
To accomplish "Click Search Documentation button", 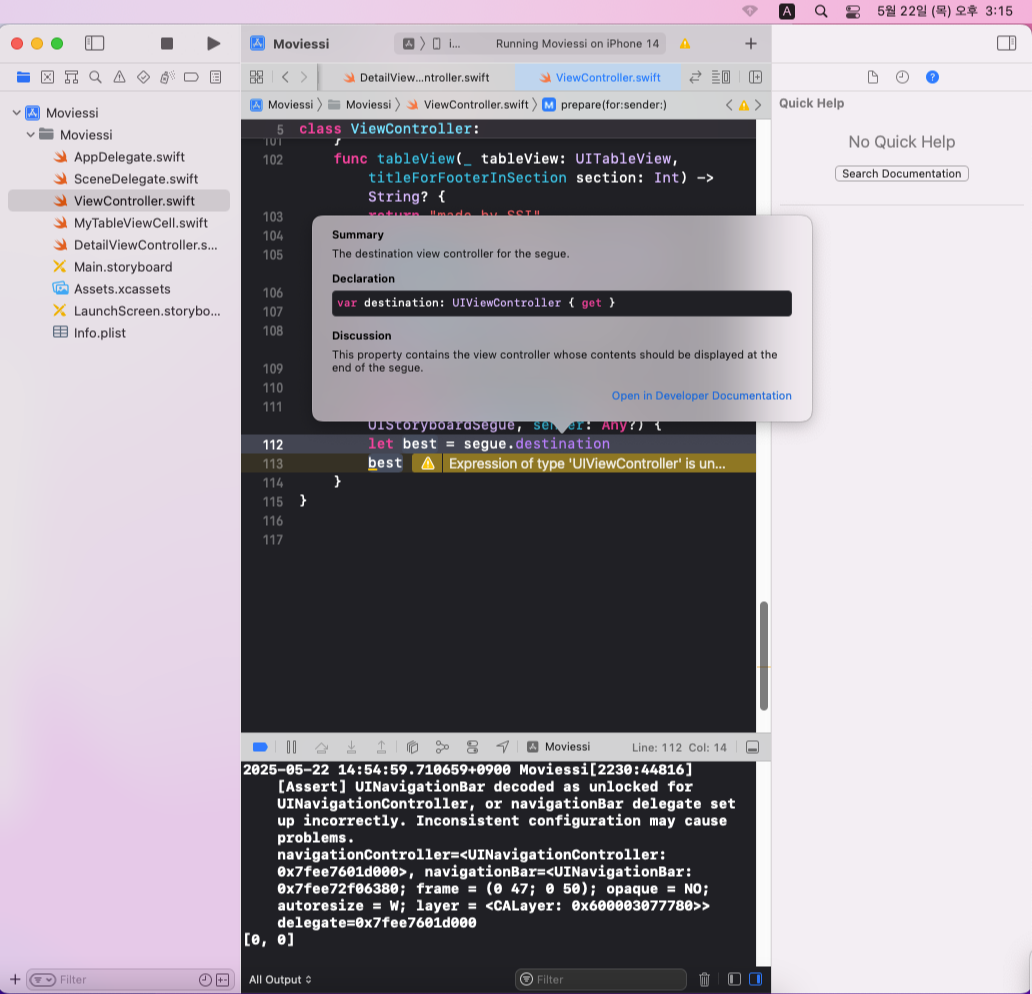I will 901,174.
